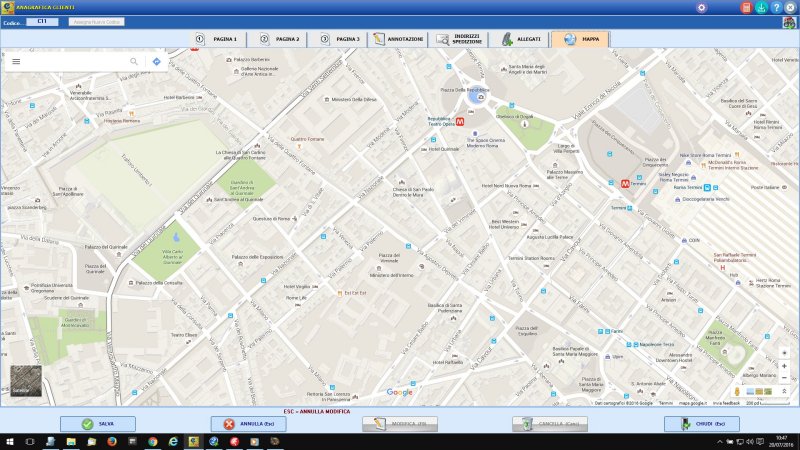800x450 pixels.
Task: Switch to the Pagina 1 tab
Action: tap(218, 39)
